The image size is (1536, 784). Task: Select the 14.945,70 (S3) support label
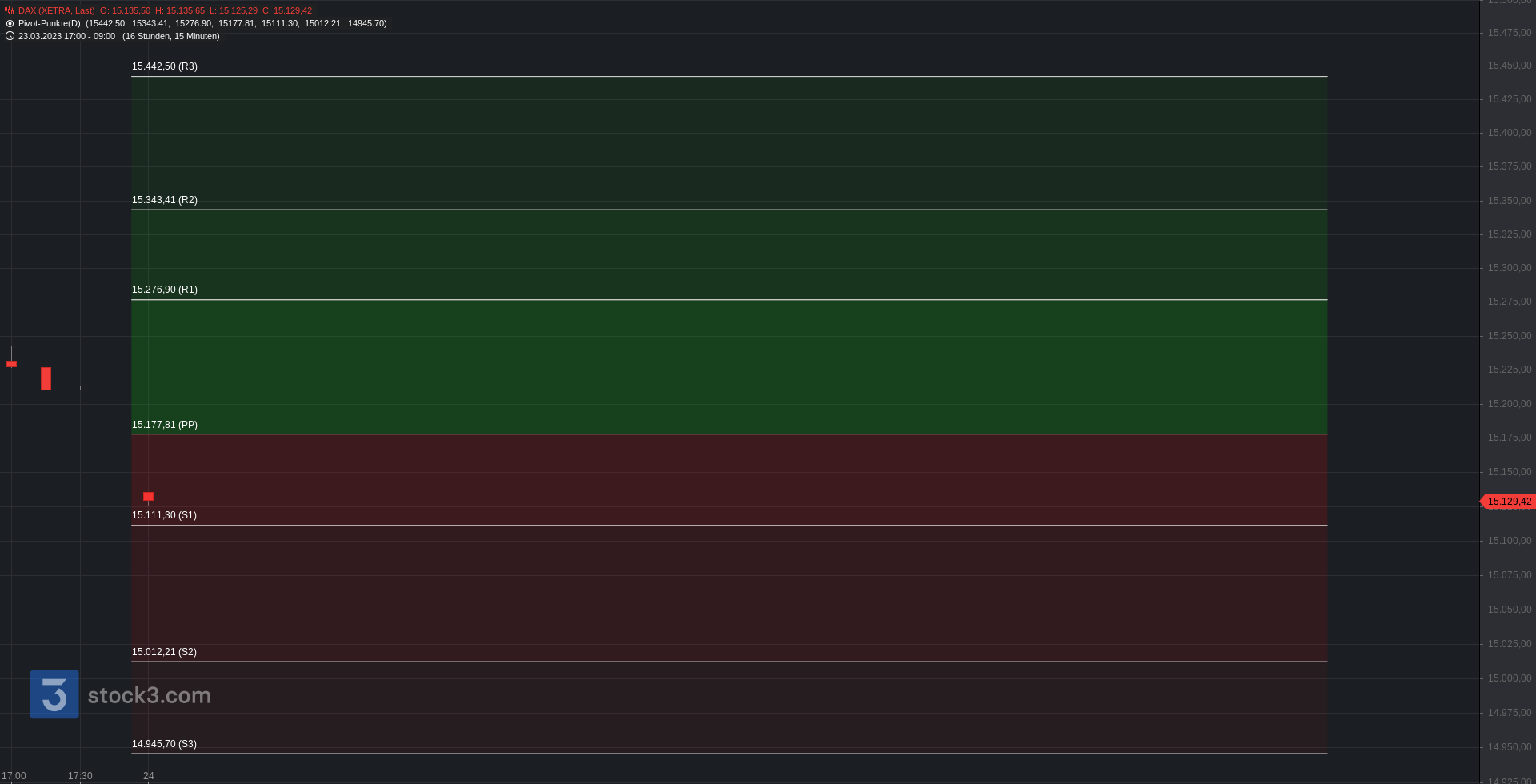(164, 744)
